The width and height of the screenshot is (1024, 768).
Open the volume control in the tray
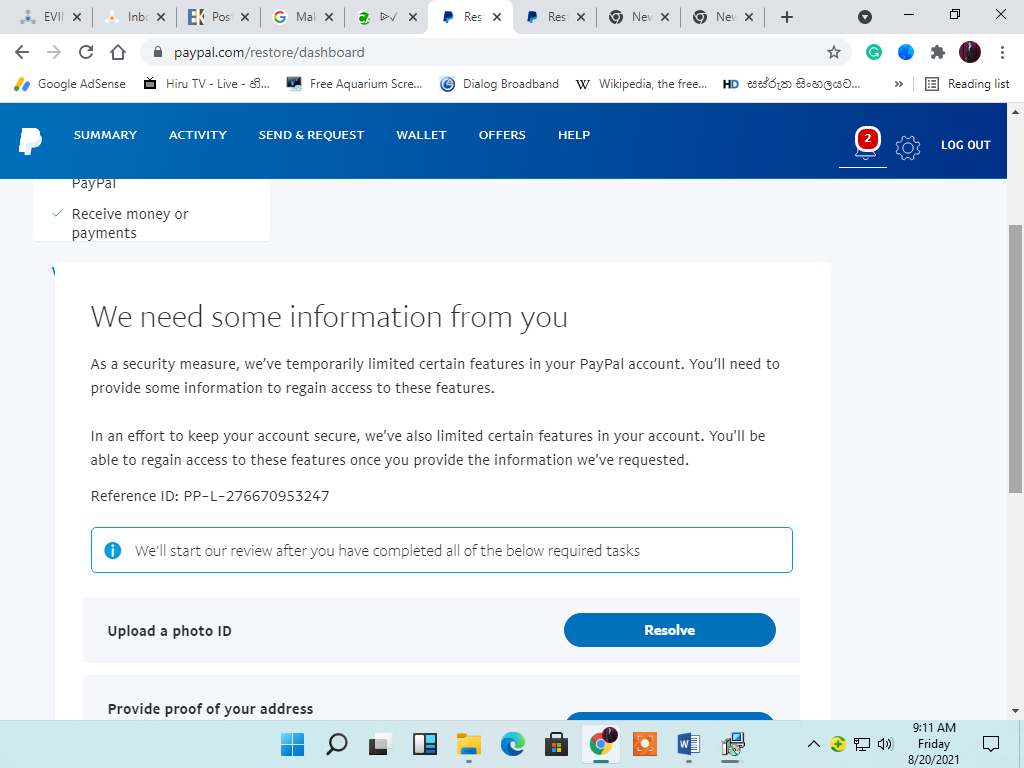click(x=885, y=744)
